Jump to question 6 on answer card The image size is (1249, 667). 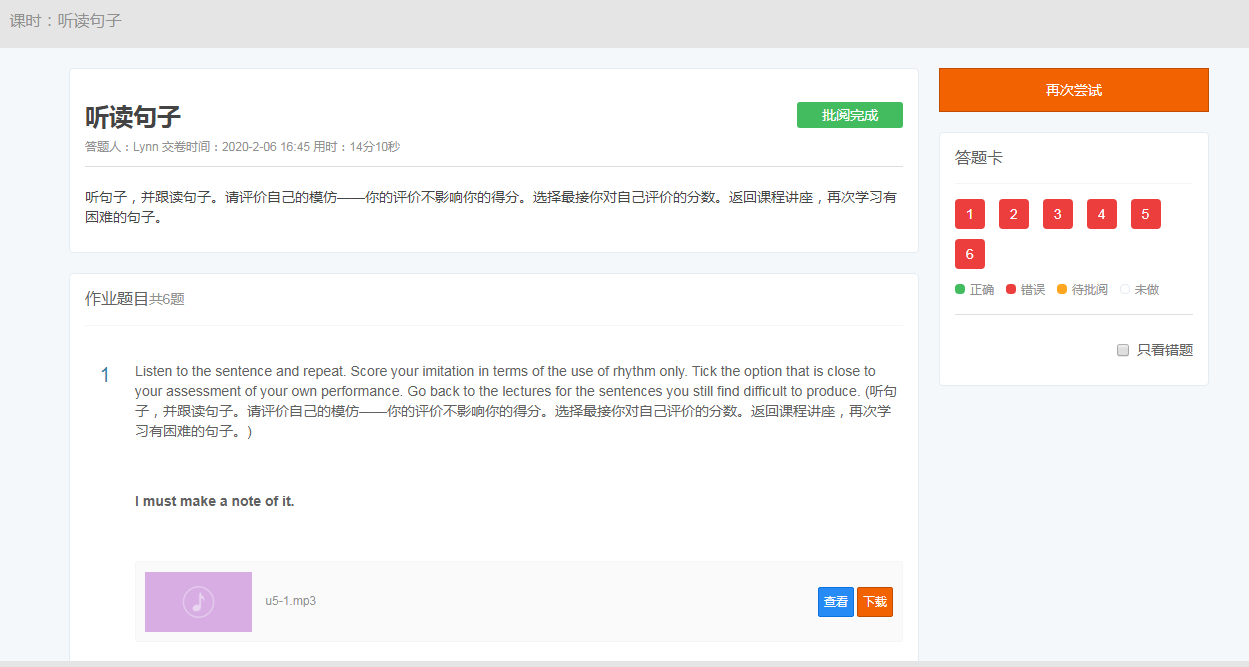969,254
